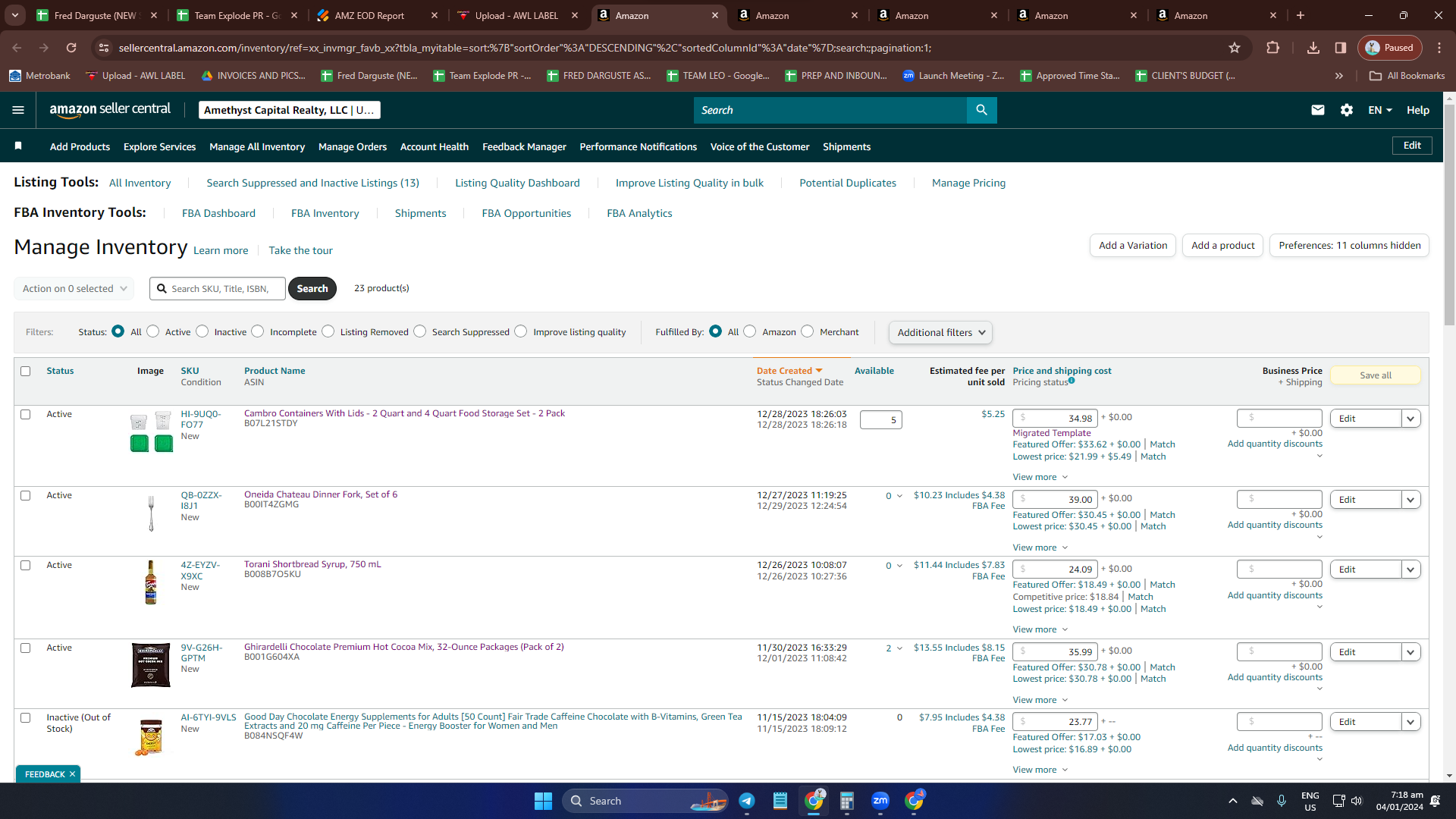Switch to the Team Explode PR tab

pos(237,15)
